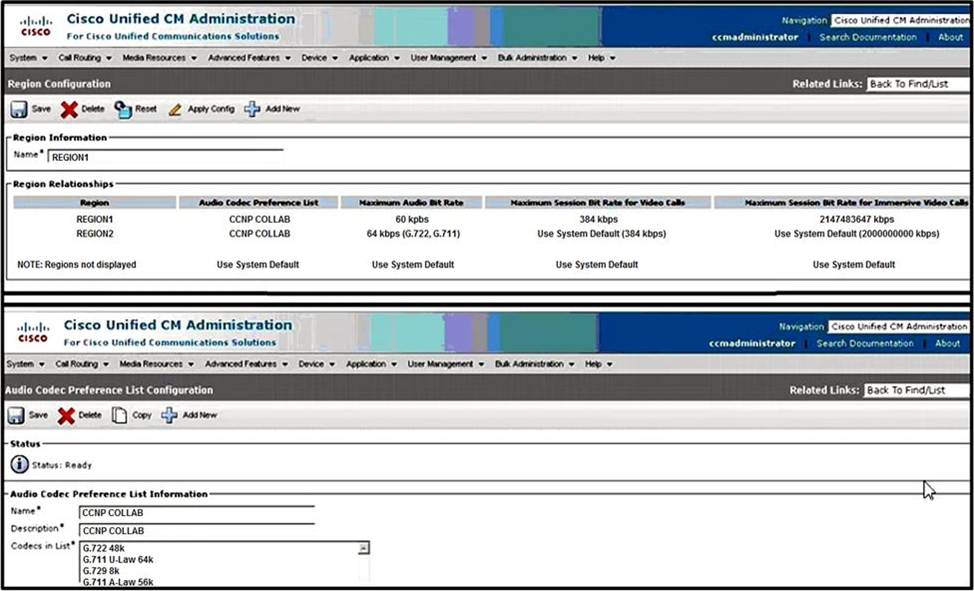Click 2147483647 kbps immersive video value
The image size is (974, 591).
857,219
